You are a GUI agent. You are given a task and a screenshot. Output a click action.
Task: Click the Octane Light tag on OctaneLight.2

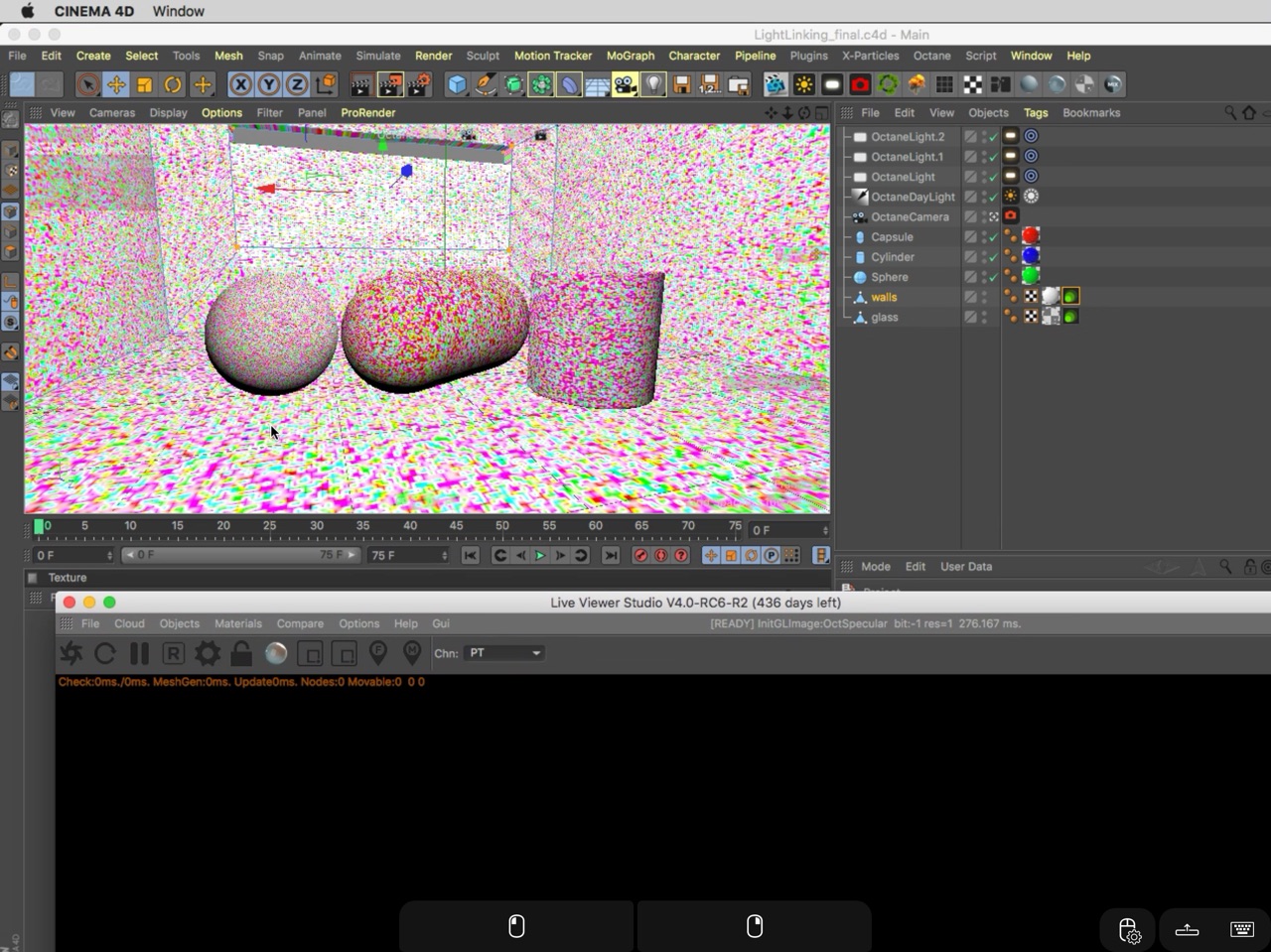tap(1011, 136)
